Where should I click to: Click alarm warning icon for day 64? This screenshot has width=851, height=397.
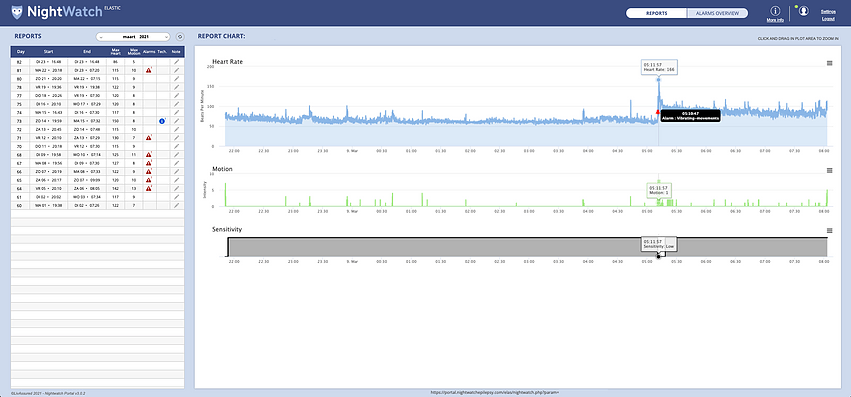point(148,188)
